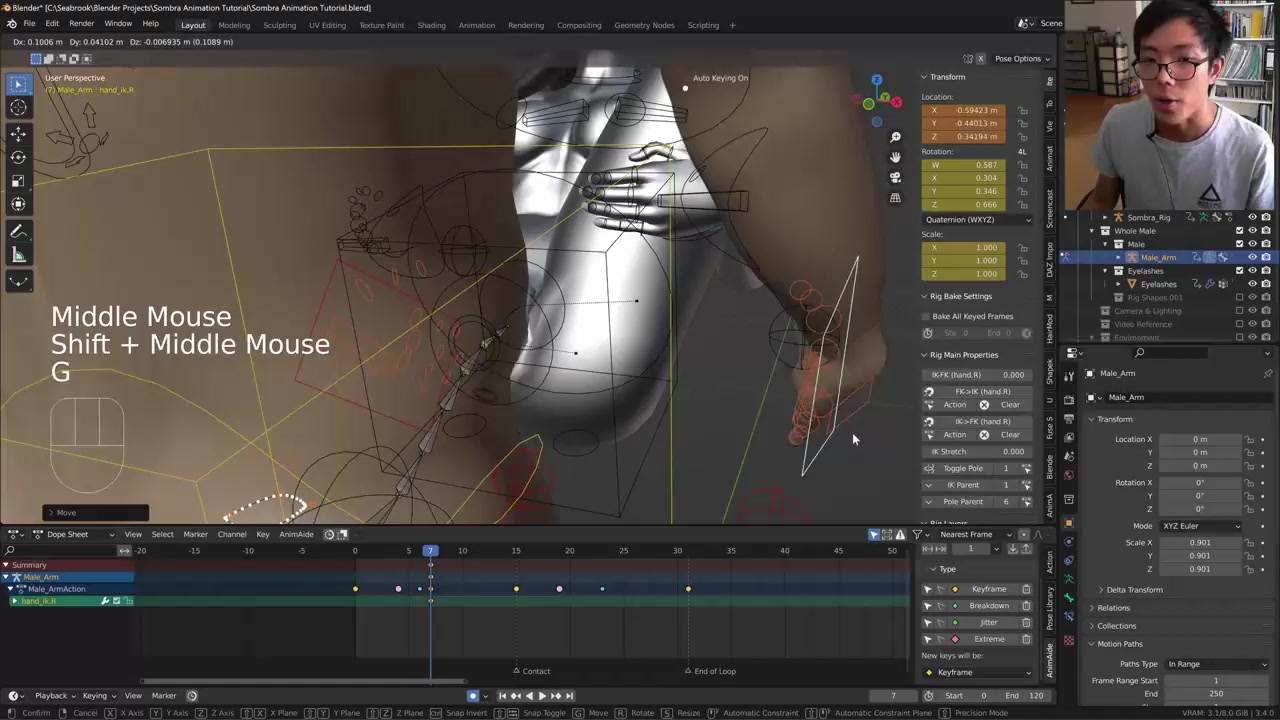Viewport: 1280px width, 720px height.
Task: Click the camera view icon in viewport
Action: coord(895,177)
